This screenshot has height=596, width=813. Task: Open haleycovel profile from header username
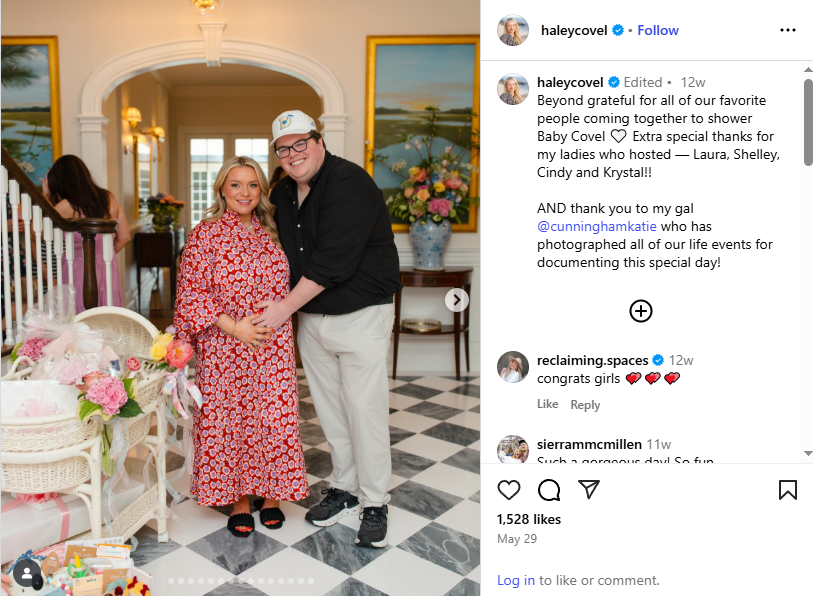[x=574, y=30]
